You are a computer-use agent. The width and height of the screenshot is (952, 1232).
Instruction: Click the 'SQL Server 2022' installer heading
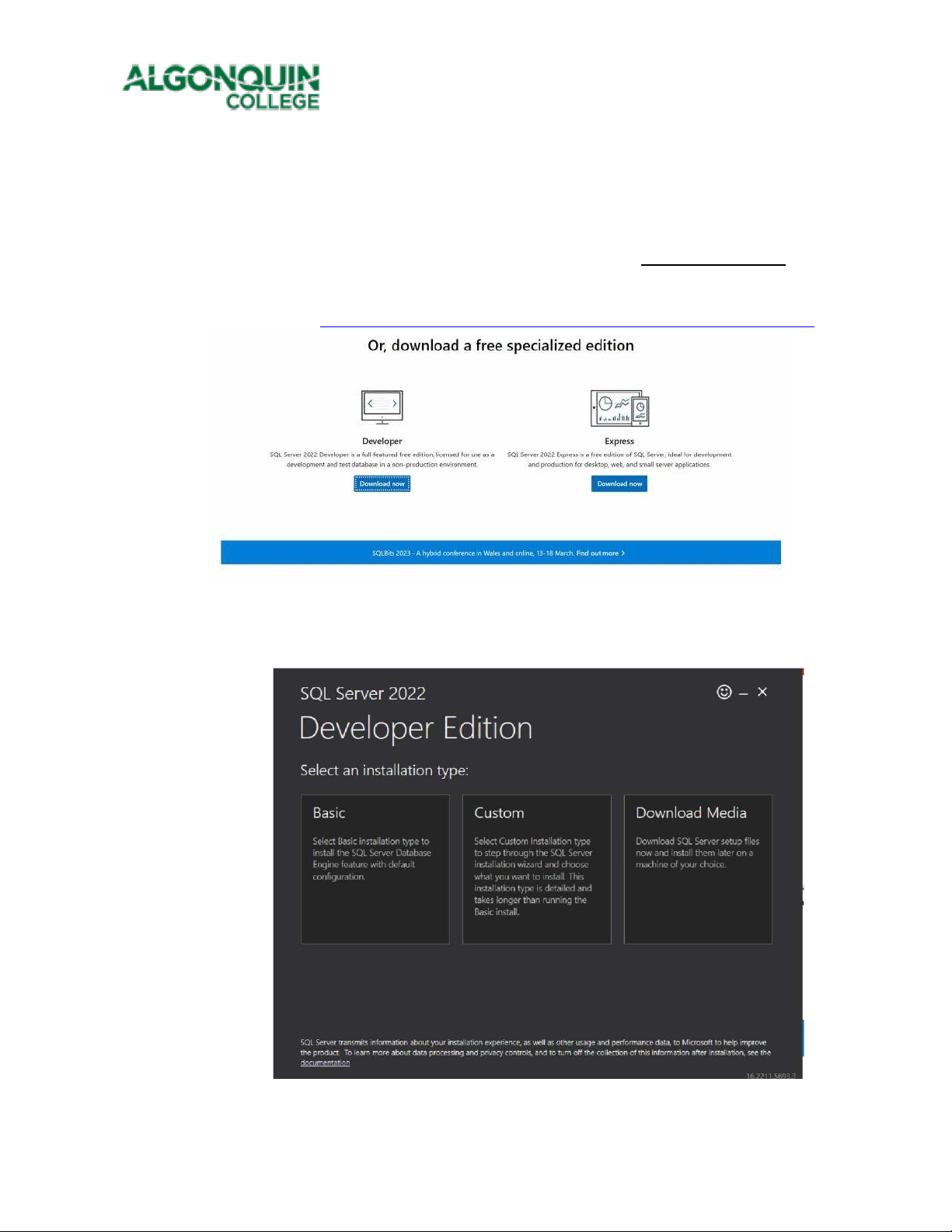(x=363, y=693)
